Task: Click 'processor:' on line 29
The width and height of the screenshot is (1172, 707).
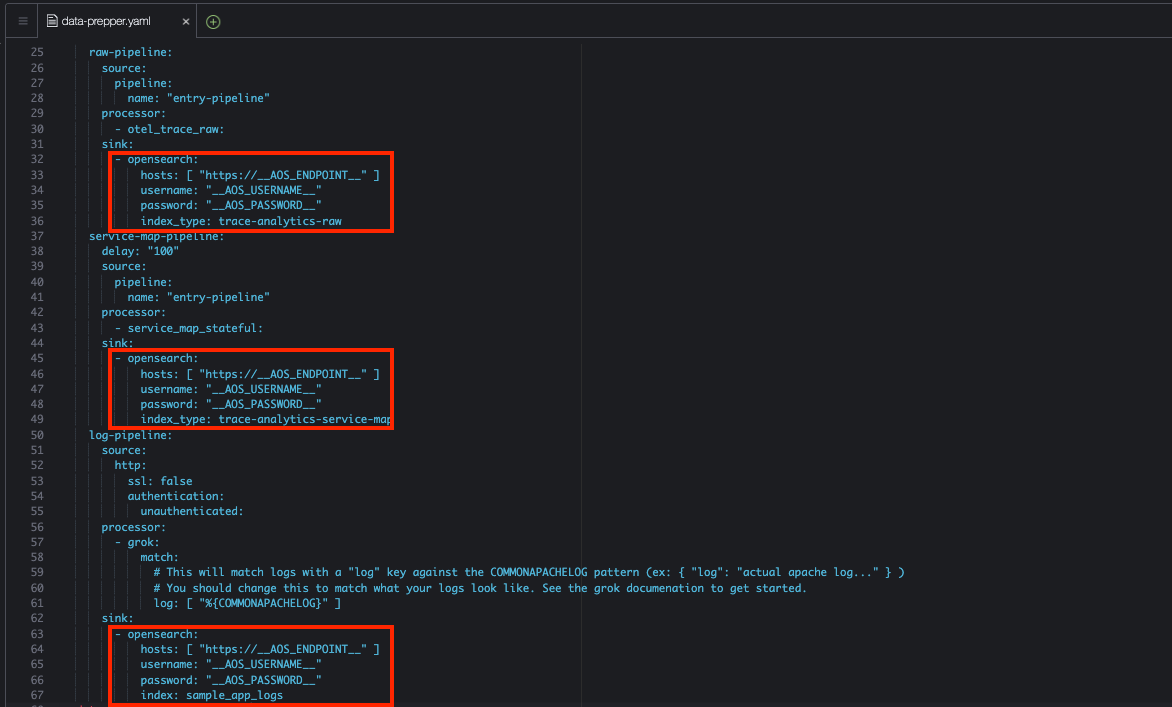Action: pyautogui.click(x=134, y=113)
